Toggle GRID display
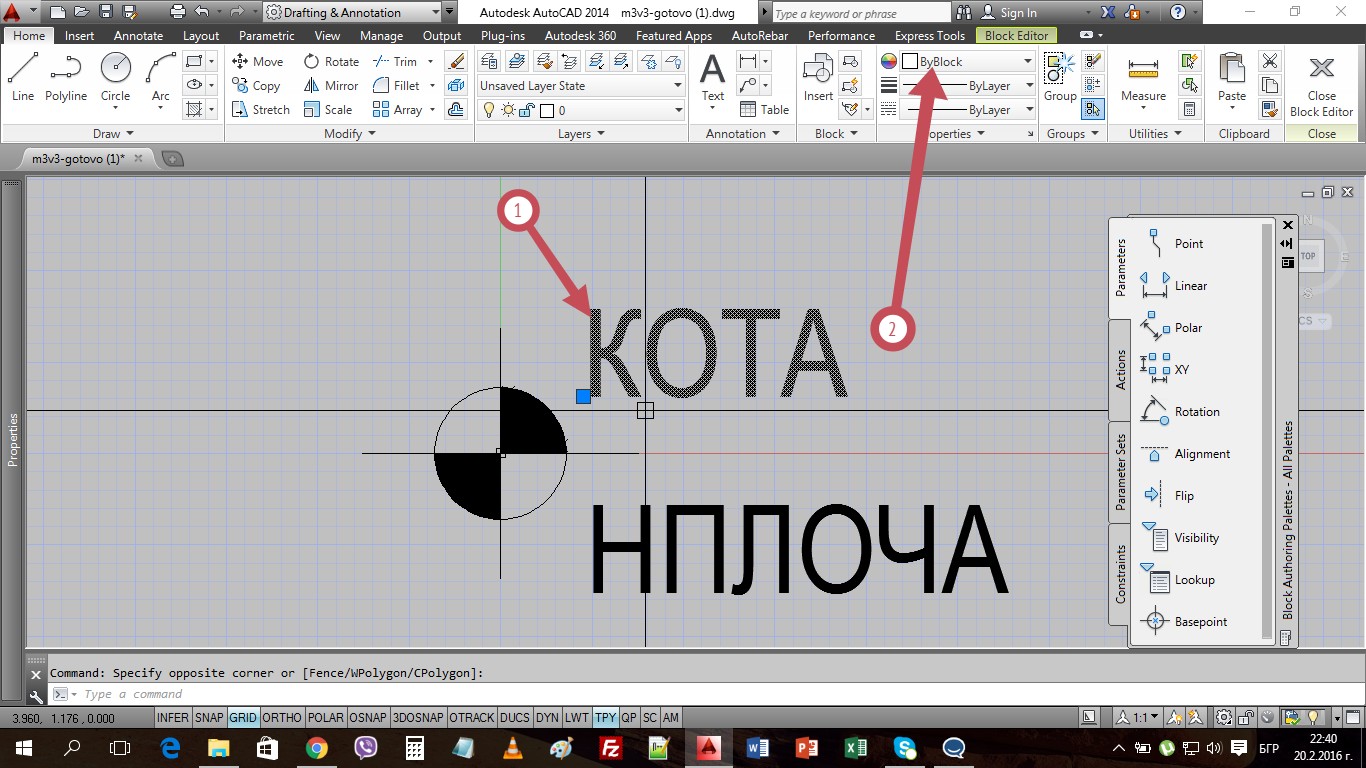The height and width of the screenshot is (768, 1366). [243, 718]
